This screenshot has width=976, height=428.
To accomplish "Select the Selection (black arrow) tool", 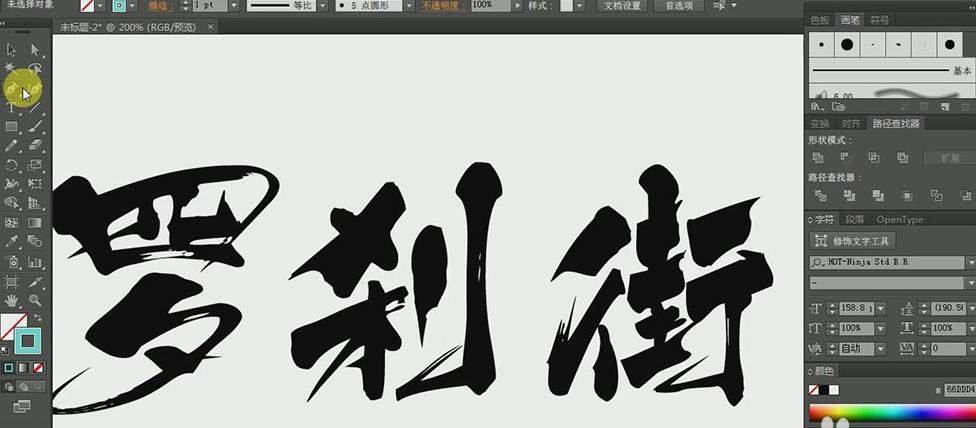I will [12, 50].
